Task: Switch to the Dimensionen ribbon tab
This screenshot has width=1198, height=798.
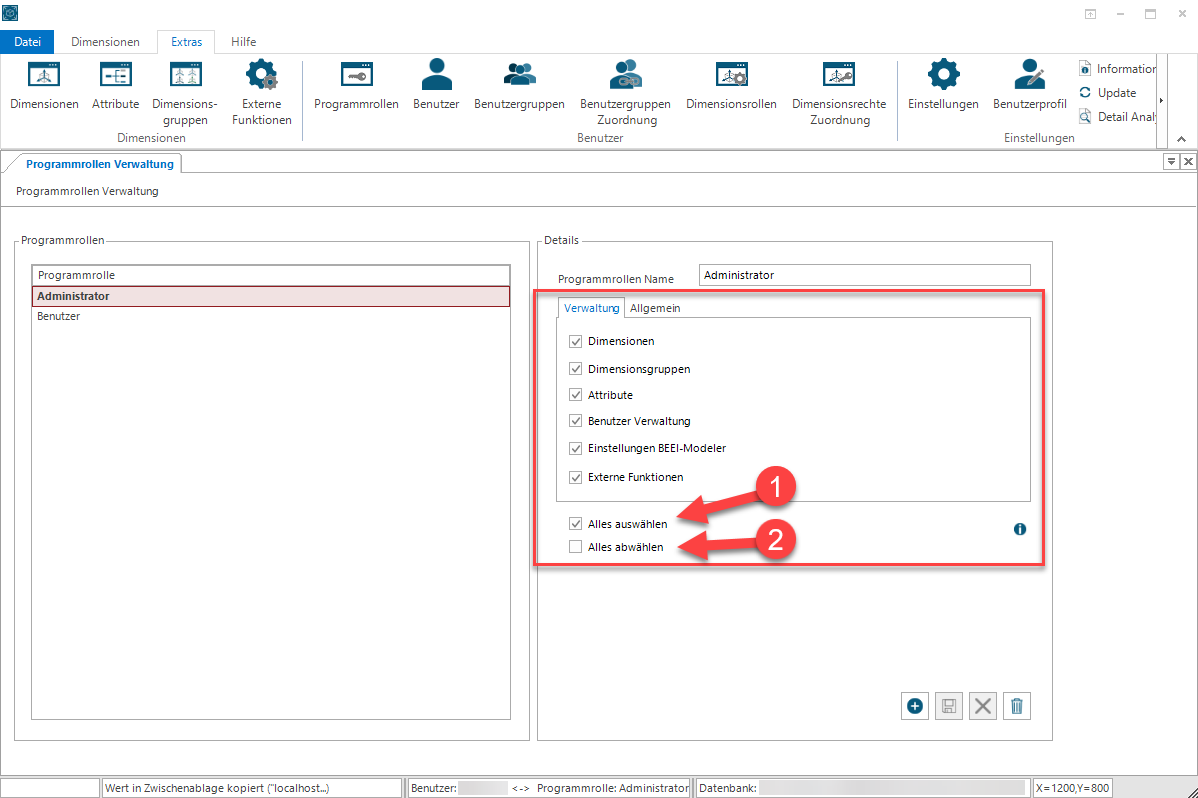Action: pyautogui.click(x=105, y=42)
